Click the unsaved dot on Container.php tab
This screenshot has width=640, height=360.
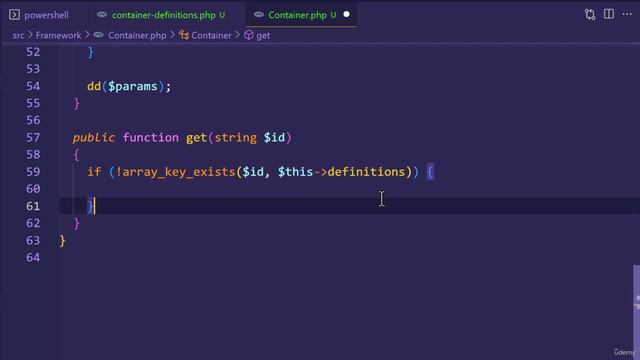(x=347, y=14)
